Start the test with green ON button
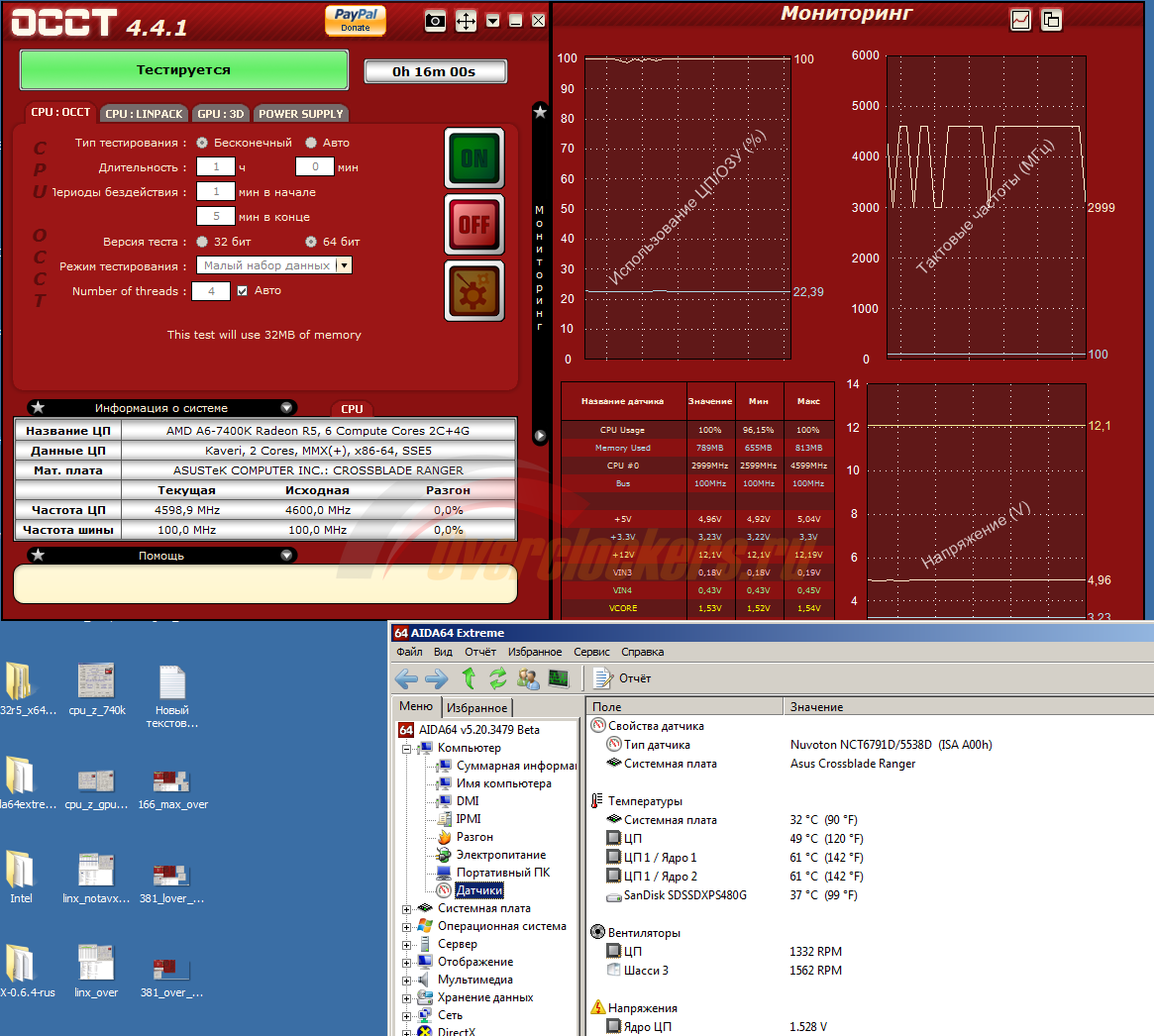 pos(474,158)
